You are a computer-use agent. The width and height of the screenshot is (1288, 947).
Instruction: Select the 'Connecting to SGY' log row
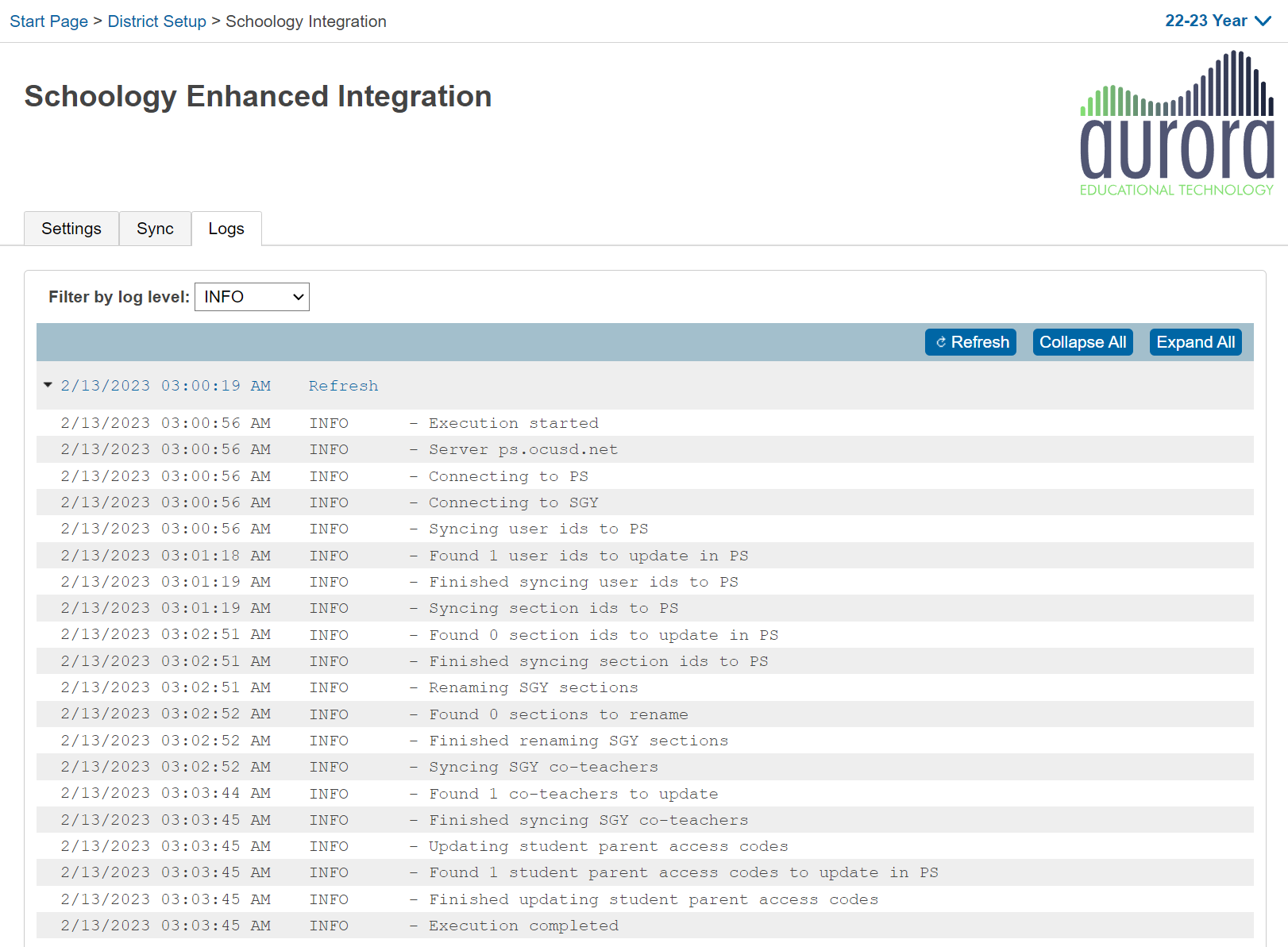click(513, 502)
